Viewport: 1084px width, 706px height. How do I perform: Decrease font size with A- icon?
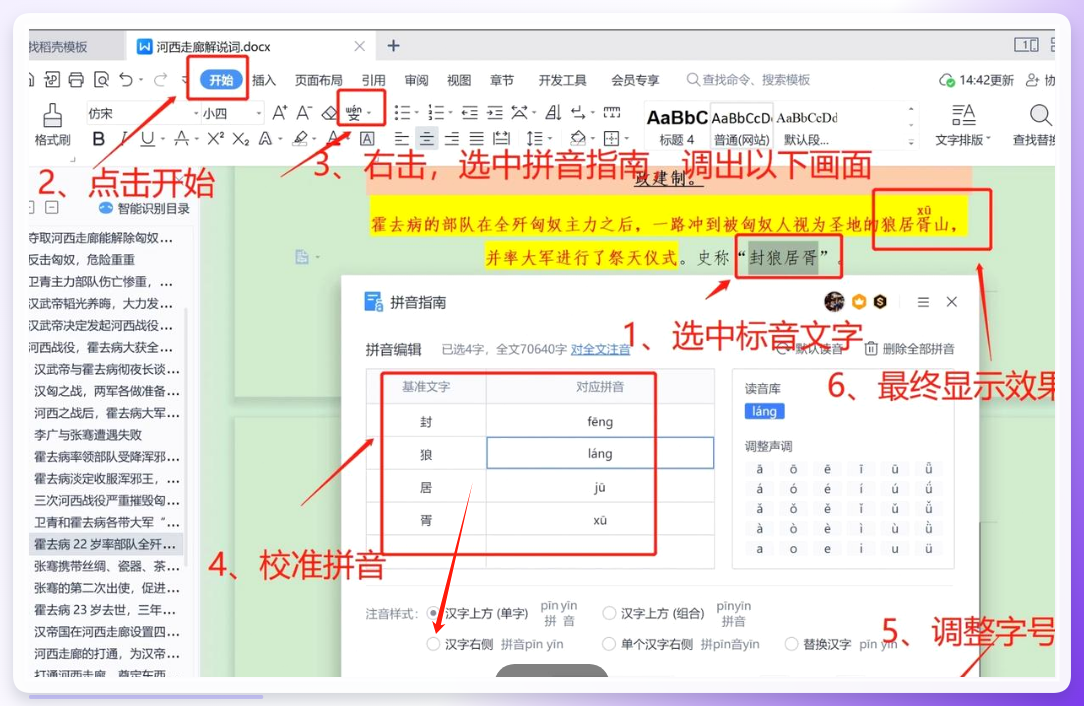point(304,113)
